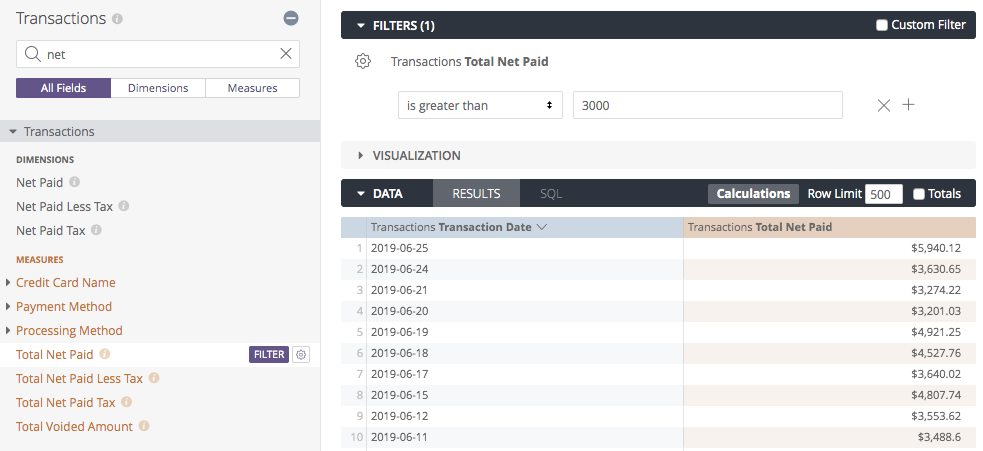The image size is (983, 451).
Task: Toggle the Totals checkbox
Action: [x=919, y=194]
